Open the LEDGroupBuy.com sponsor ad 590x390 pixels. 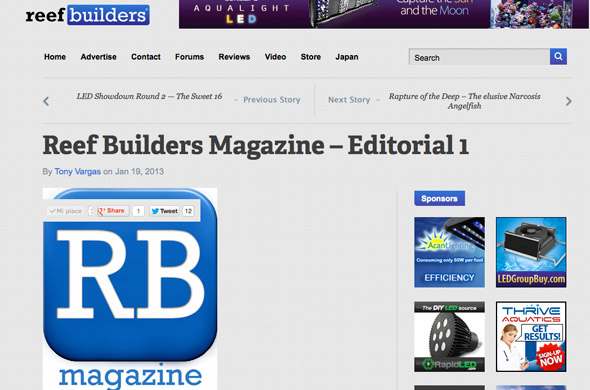pyautogui.click(x=531, y=252)
